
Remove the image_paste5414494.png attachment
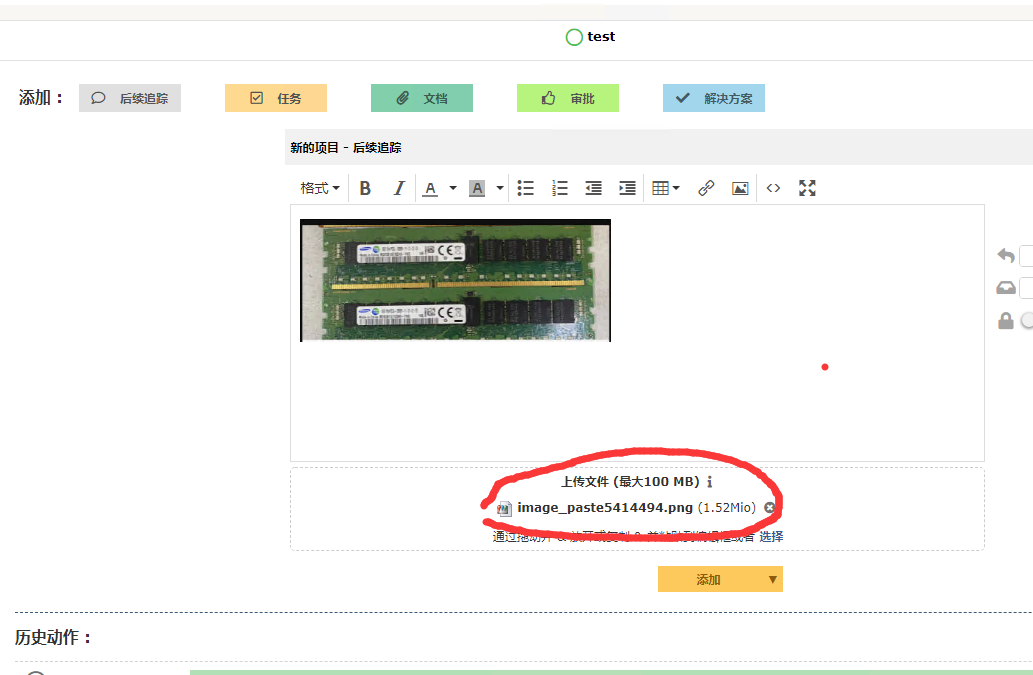pos(769,507)
